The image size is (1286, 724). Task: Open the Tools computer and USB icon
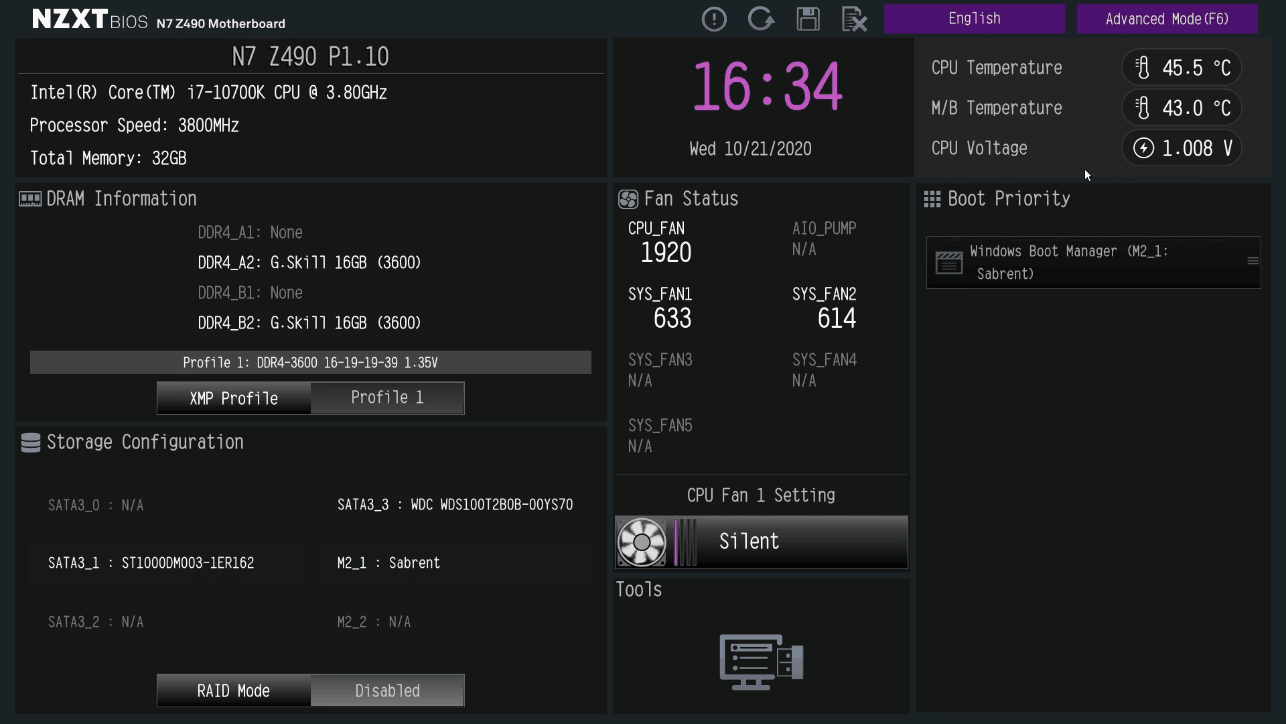coord(761,661)
